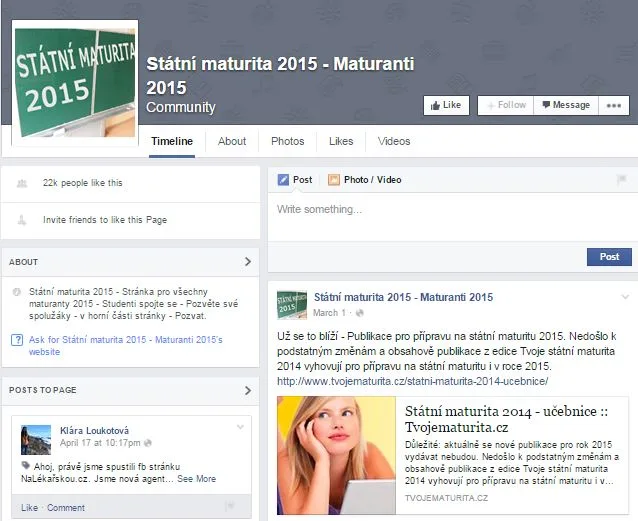Viewport: 638px width, 521px height.
Task: Open the Videos tab
Action: pos(394,141)
